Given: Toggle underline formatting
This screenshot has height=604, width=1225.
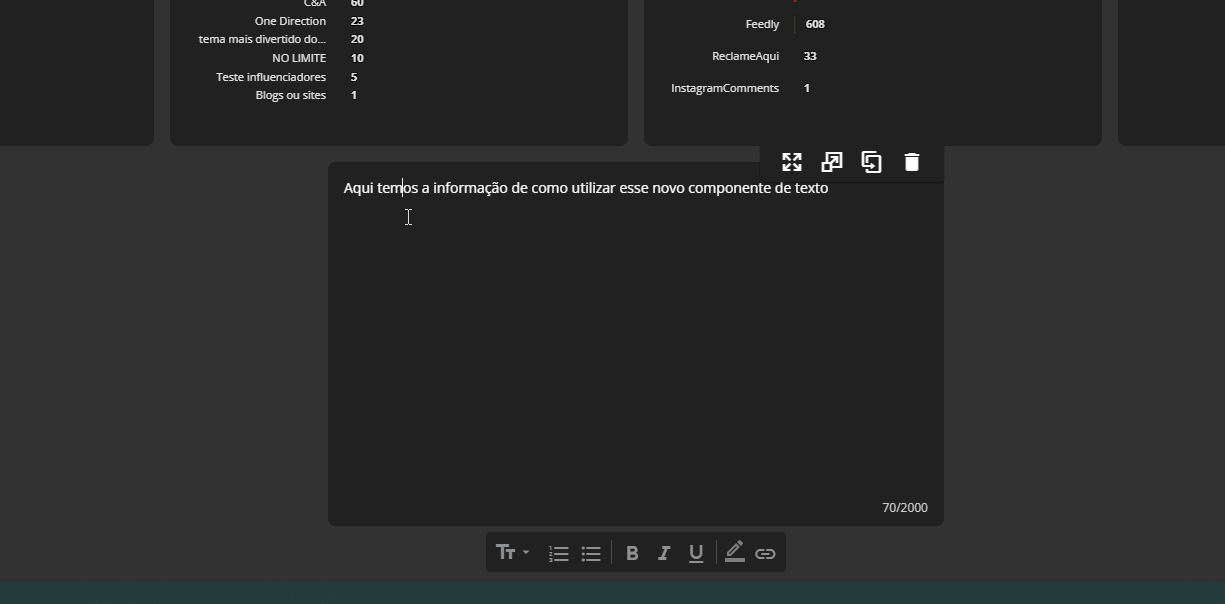Looking at the screenshot, I should click(696, 553).
